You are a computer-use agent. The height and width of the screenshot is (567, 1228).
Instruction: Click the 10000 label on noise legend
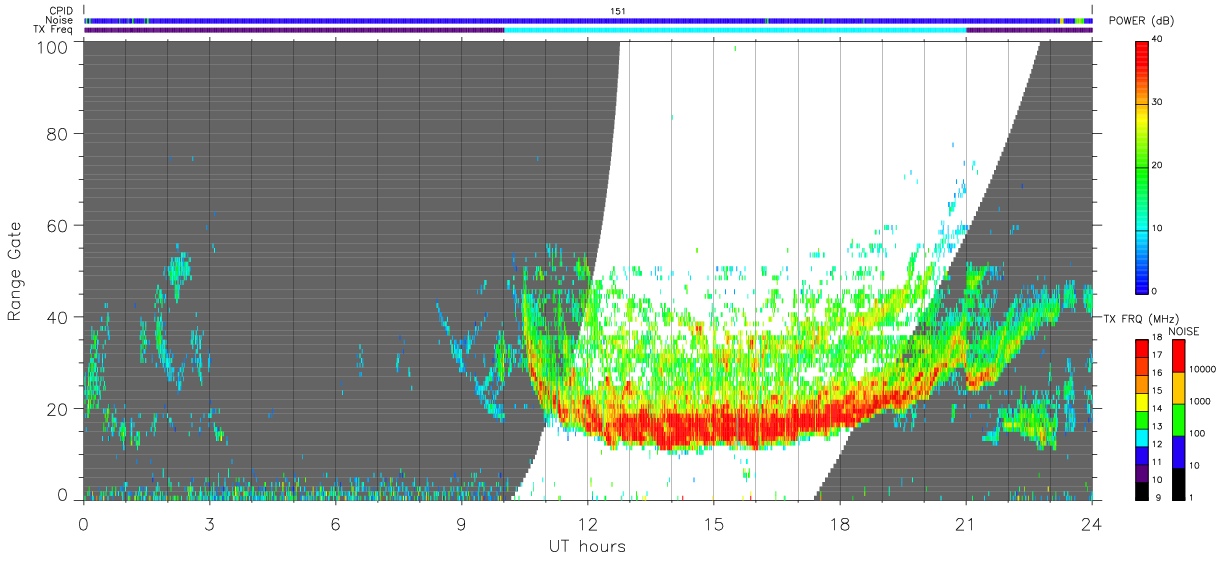[1204, 369]
